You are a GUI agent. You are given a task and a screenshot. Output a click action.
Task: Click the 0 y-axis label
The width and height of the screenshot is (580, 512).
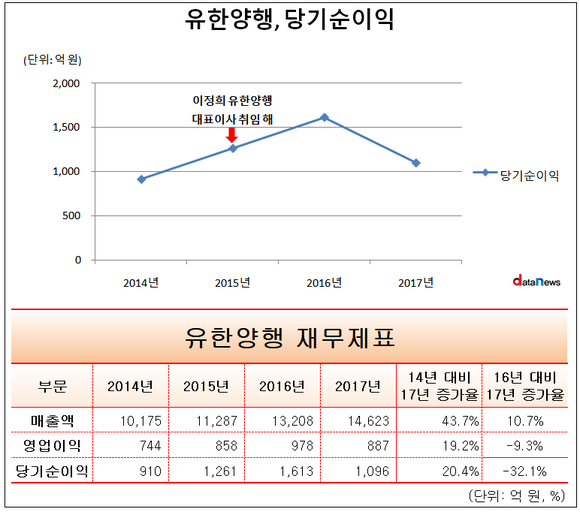[x=78, y=260]
